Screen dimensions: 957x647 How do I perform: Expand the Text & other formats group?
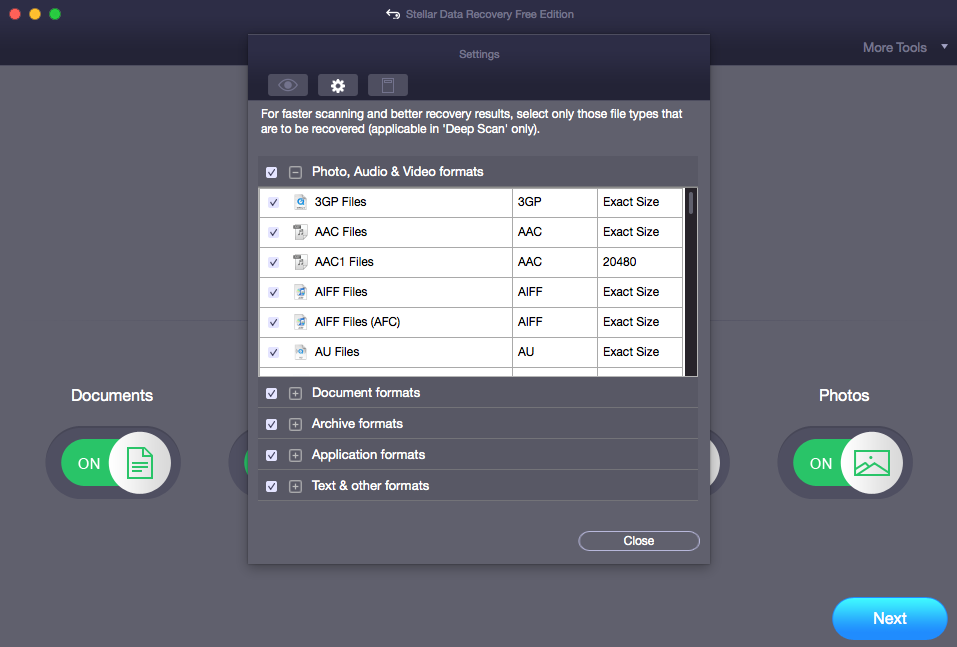[295, 486]
